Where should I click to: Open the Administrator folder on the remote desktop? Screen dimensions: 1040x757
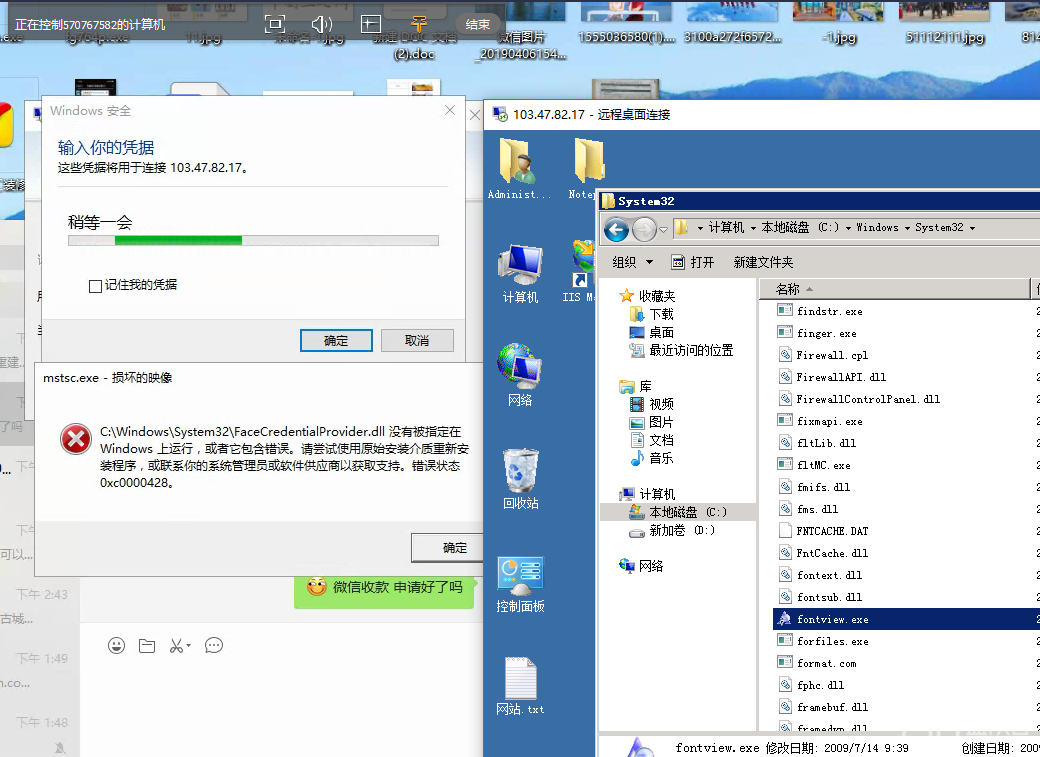tap(519, 169)
